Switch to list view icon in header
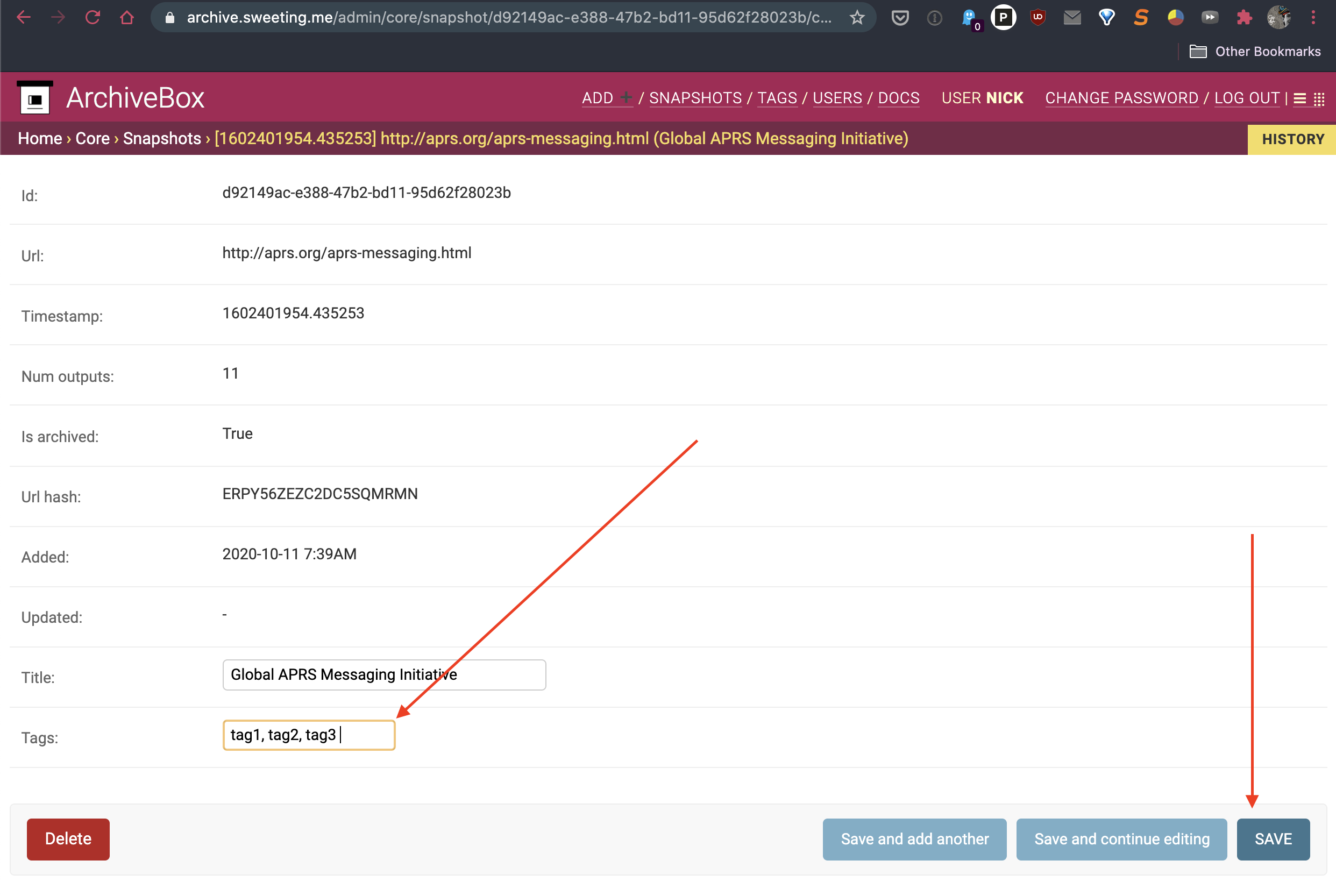 click(1299, 99)
